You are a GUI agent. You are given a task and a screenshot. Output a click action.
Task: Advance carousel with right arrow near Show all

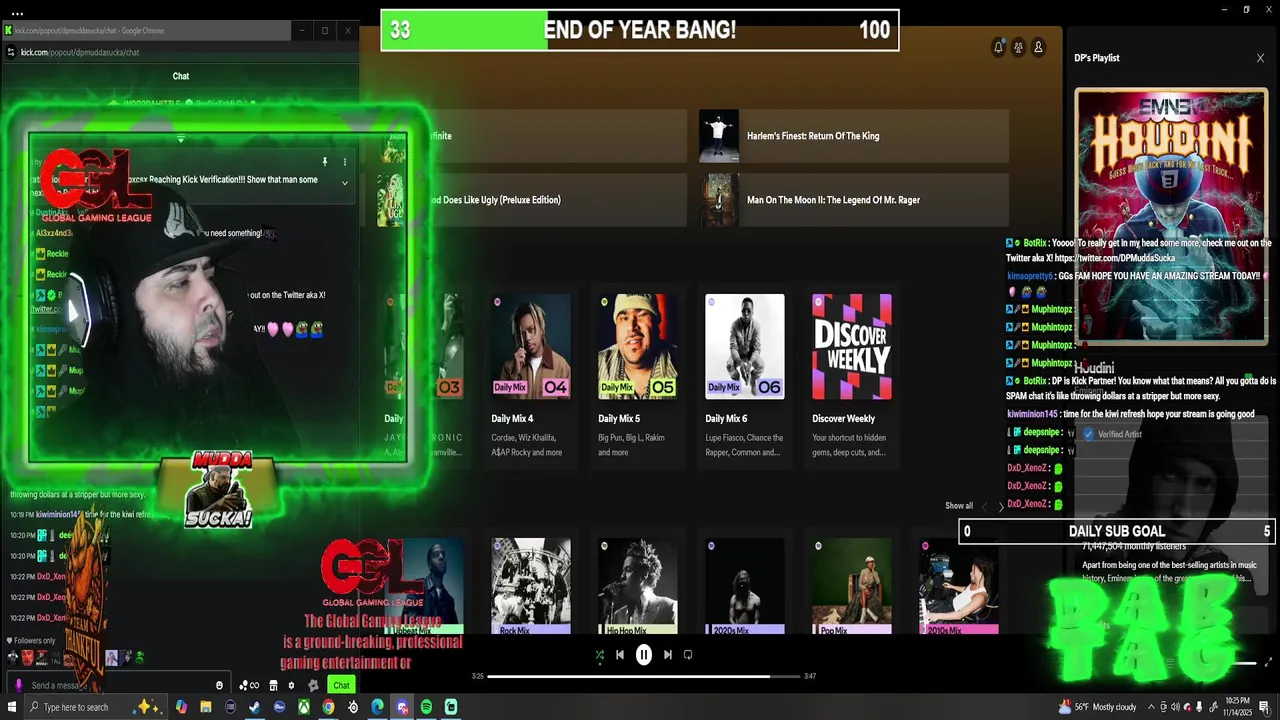[1001, 507]
